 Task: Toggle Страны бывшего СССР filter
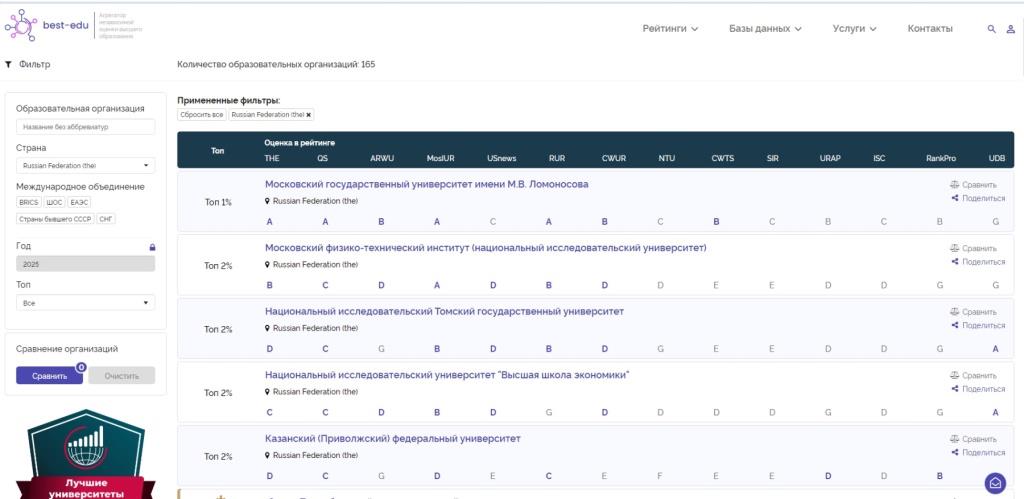(56, 219)
